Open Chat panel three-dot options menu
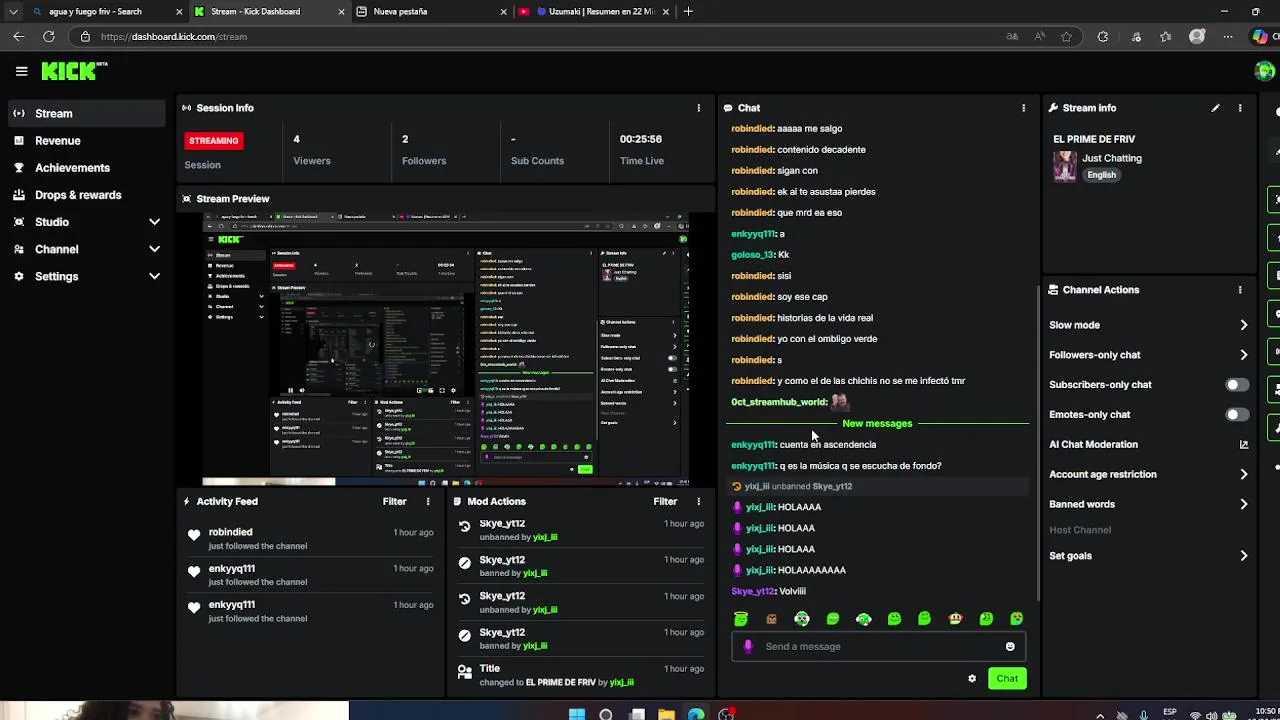The image size is (1280, 720). [1023, 108]
